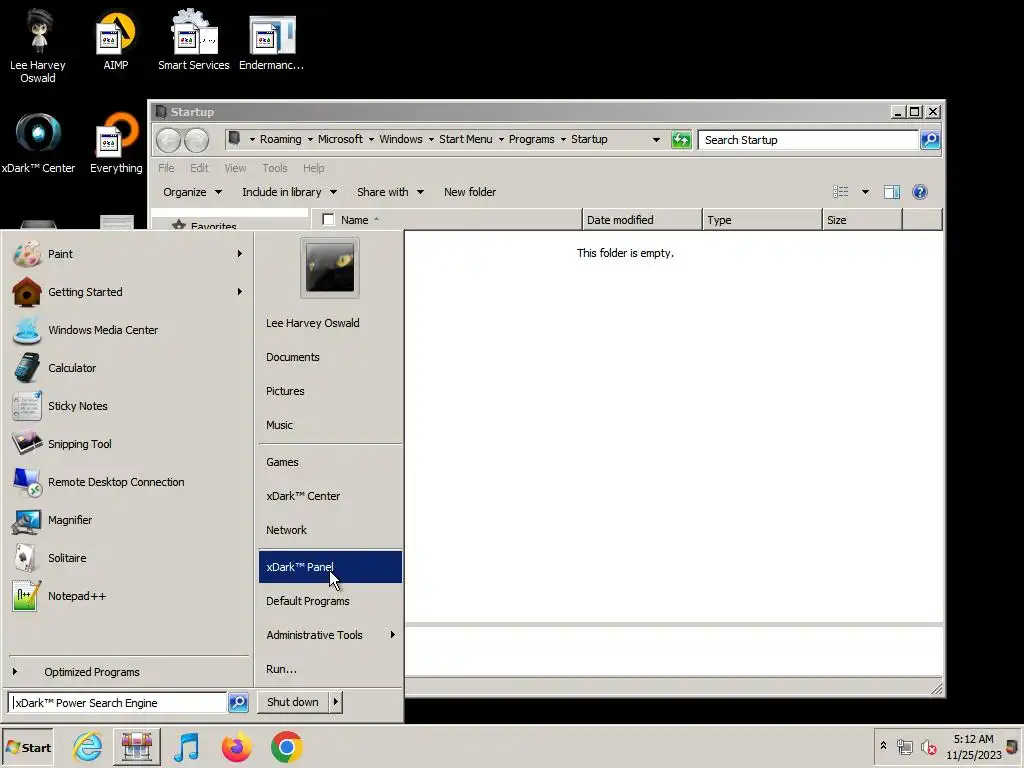Screen dimensions: 1024x768
Task: Tick the select-all checkbox beside Name
Action: click(x=328, y=220)
